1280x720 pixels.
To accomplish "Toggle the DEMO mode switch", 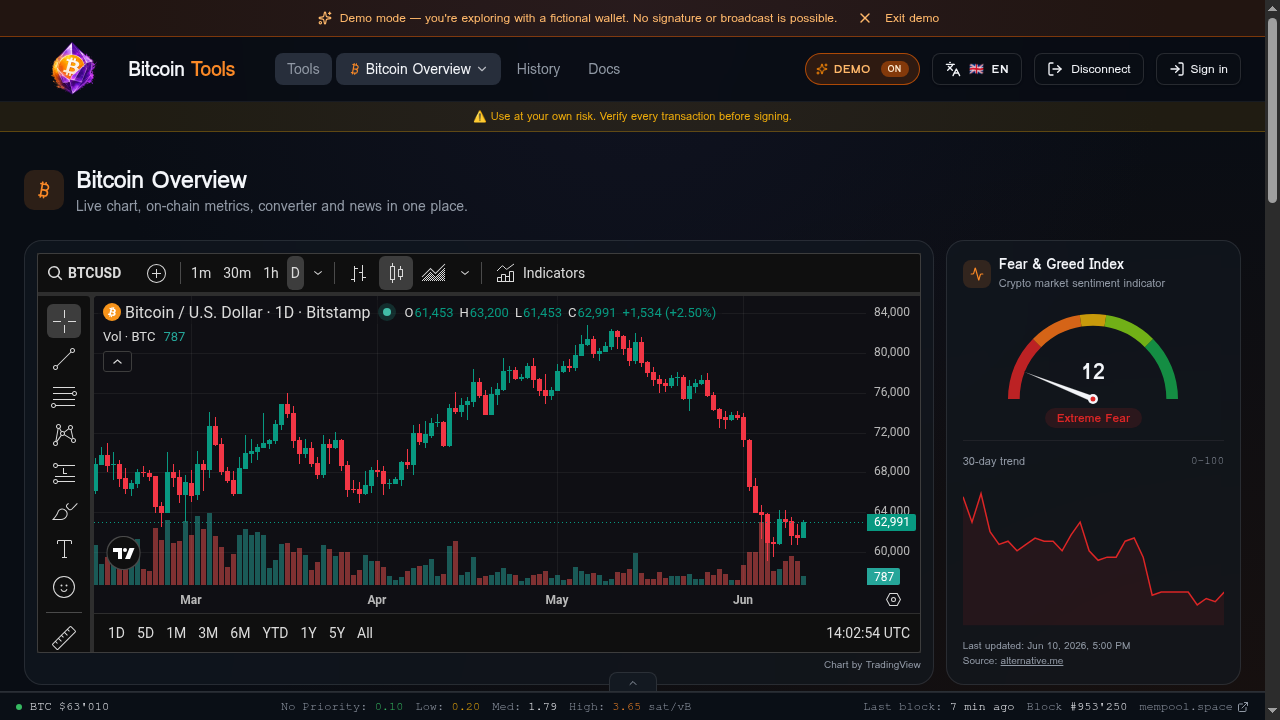I will (862, 69).
